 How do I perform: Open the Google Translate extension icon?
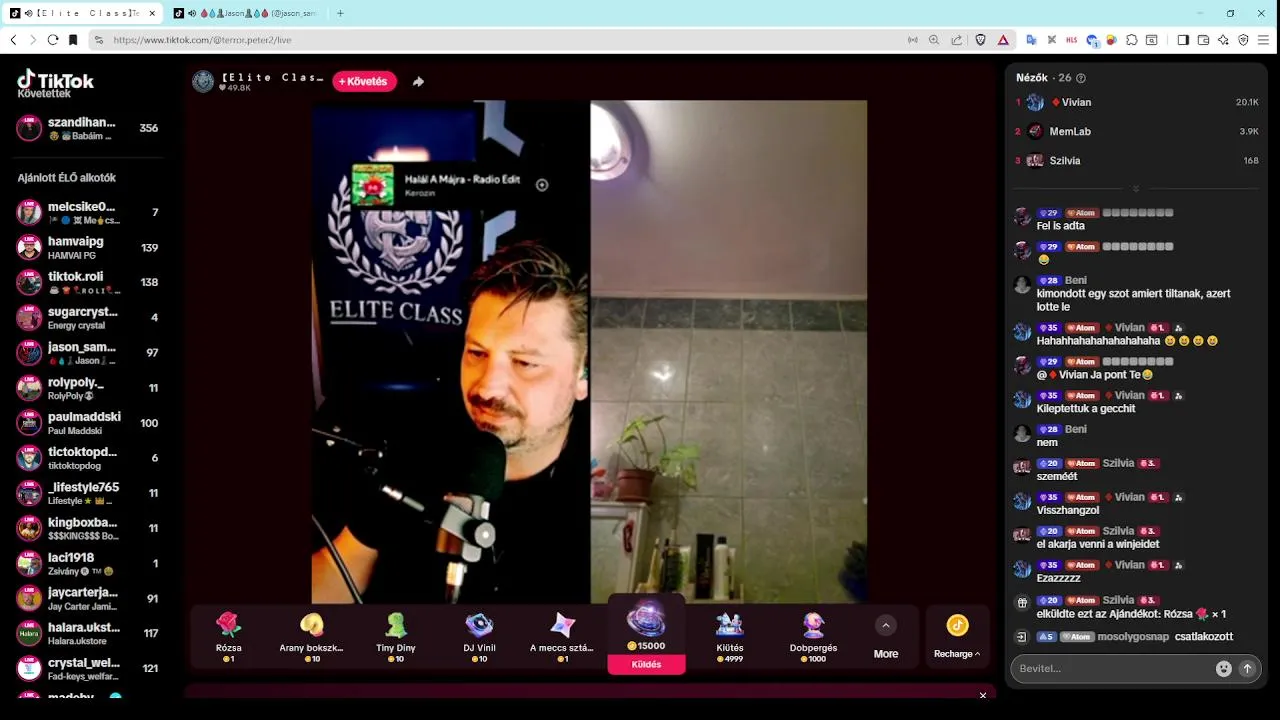pos(1031,40)
